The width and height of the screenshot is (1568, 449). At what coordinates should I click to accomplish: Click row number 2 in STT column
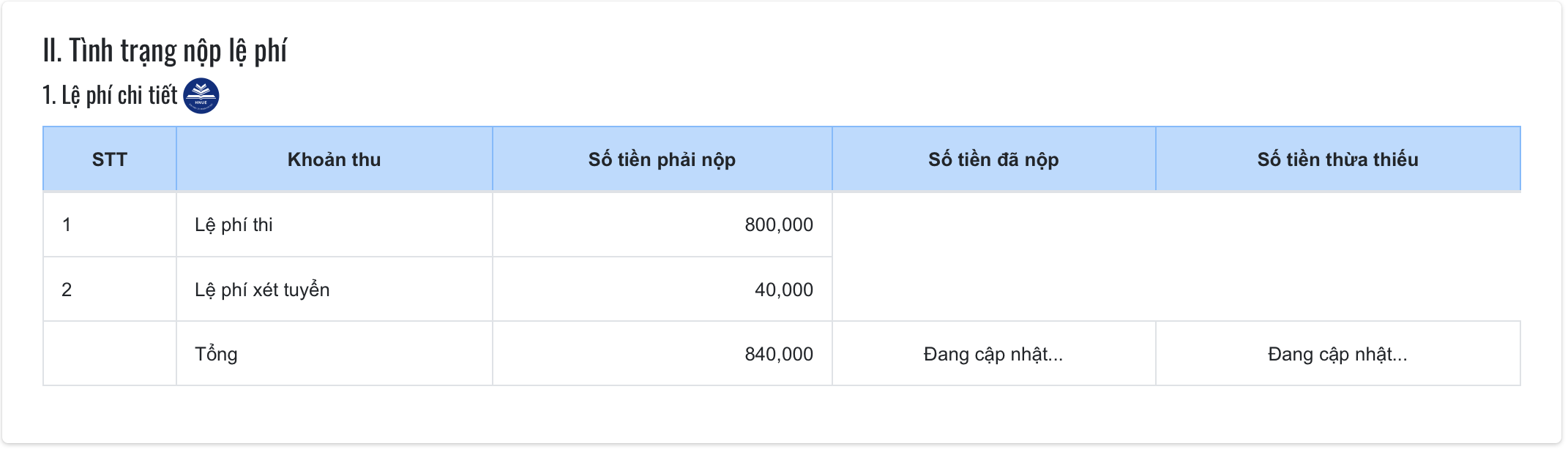(x=67, y=290)
